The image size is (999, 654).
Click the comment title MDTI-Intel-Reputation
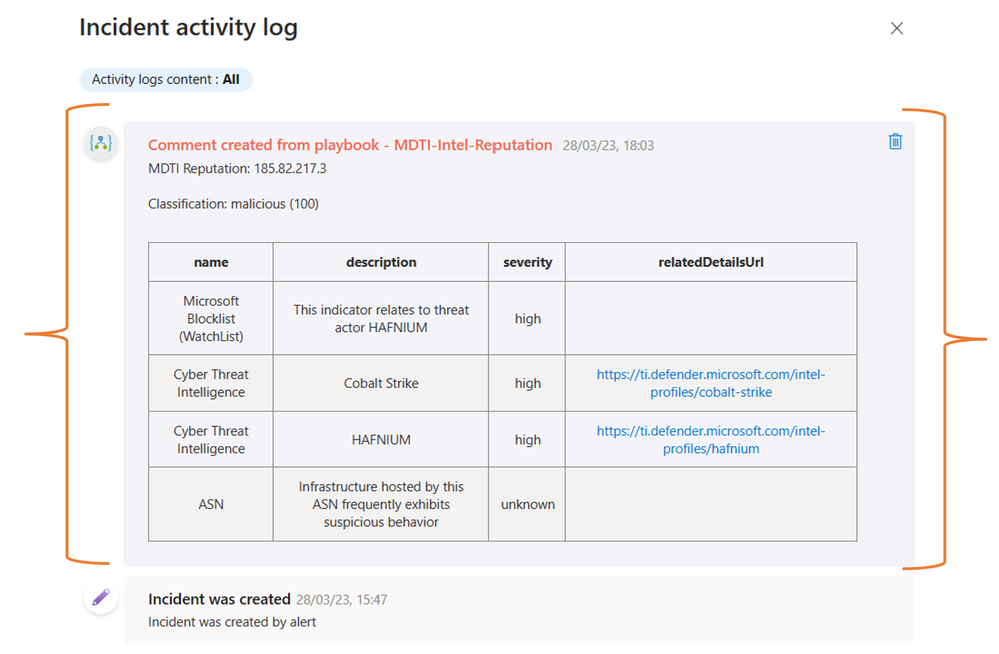[x=350, y=145]
